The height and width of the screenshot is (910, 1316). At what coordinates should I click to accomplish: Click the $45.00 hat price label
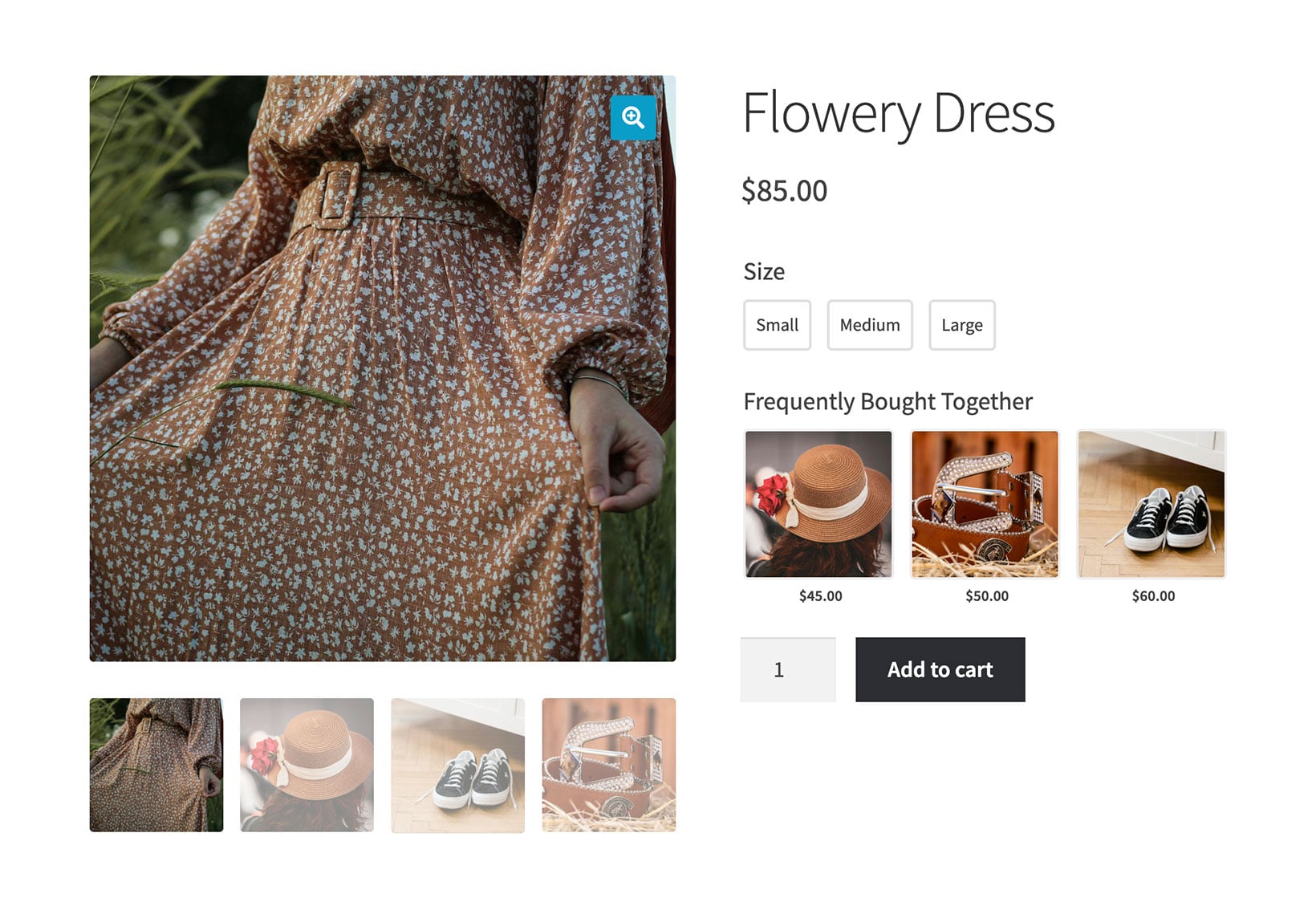pos(820,596)
